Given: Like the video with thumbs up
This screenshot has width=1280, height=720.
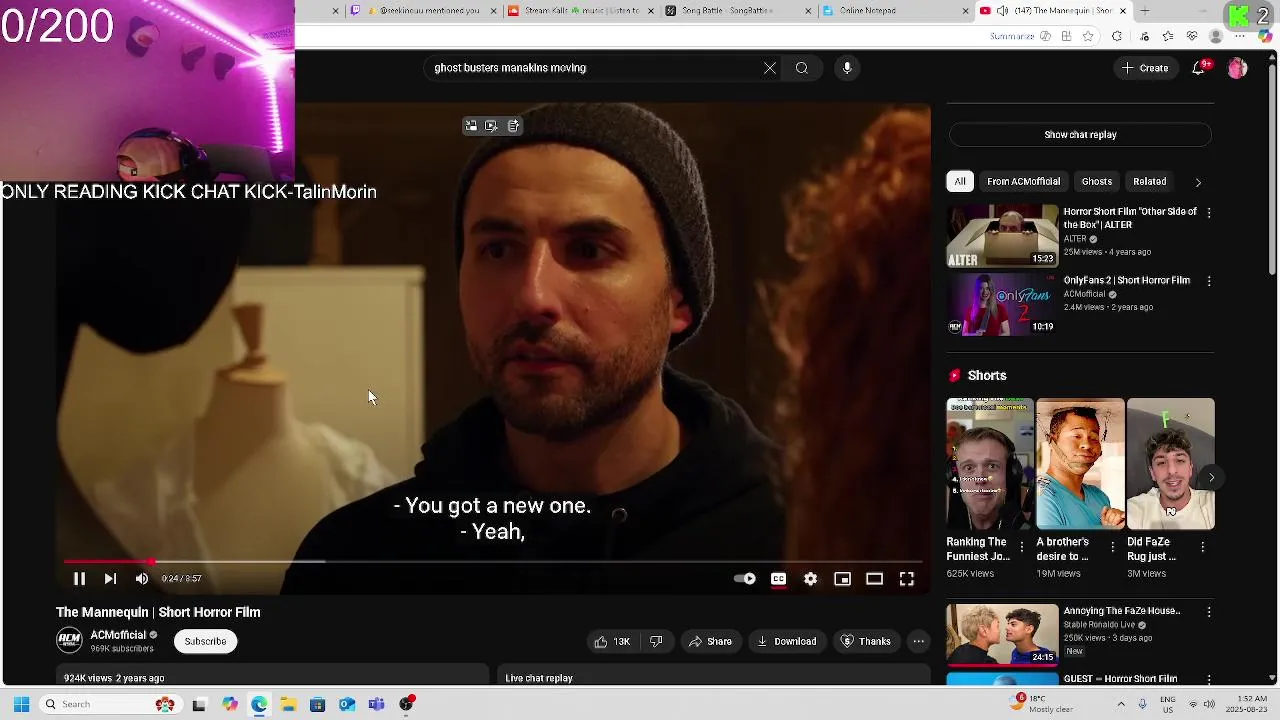Looking at the screenshot, I should click(x=612, y=641).
